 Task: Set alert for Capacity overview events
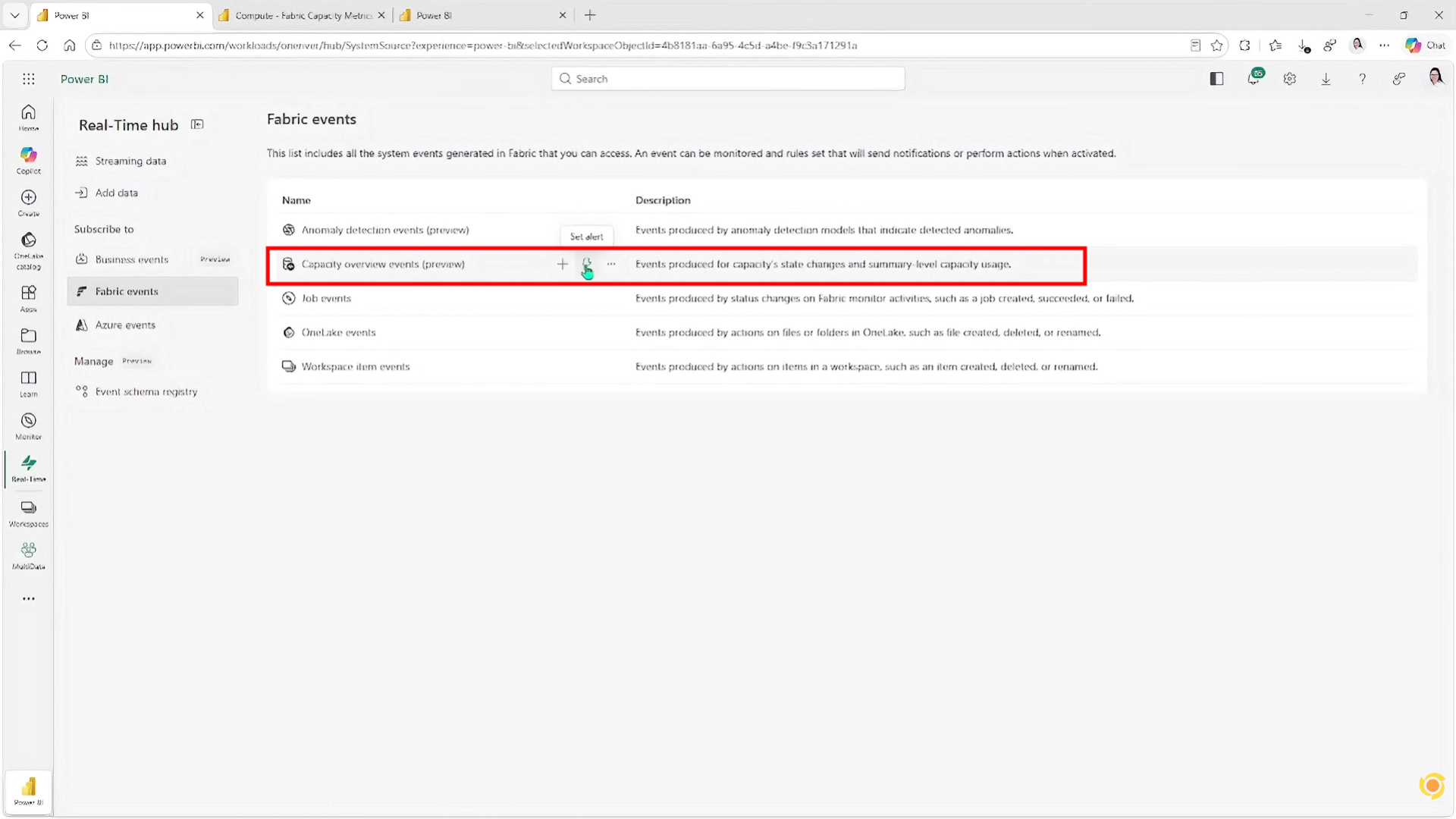(587, 265)
